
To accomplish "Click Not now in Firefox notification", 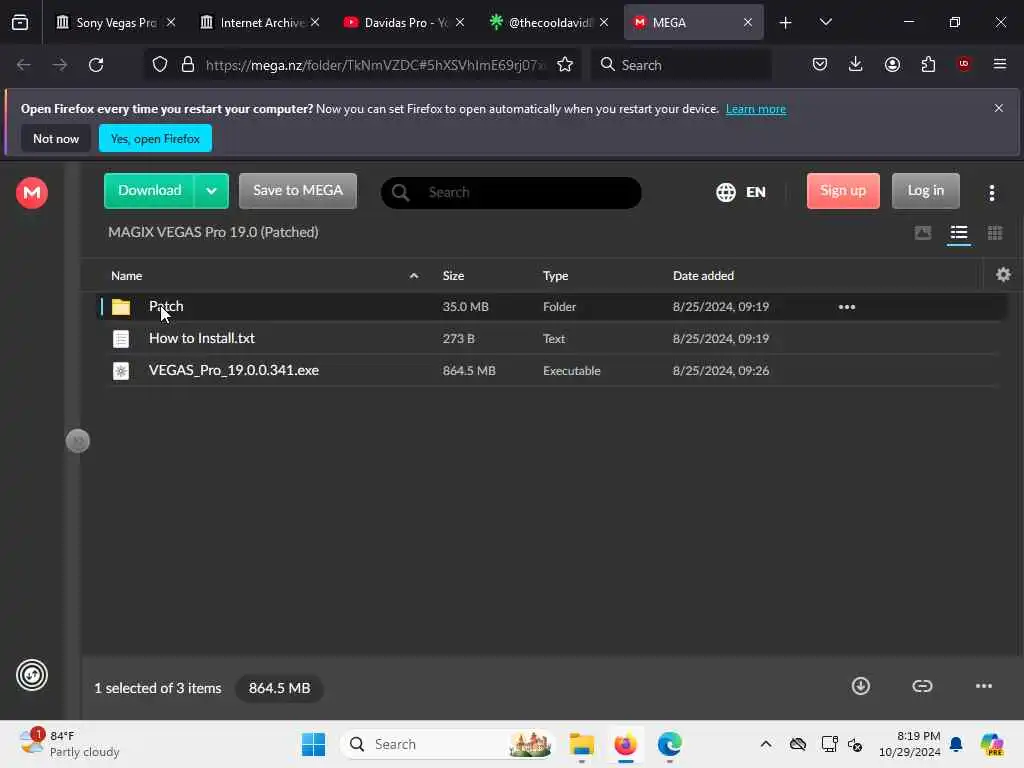I will (56, 138).
